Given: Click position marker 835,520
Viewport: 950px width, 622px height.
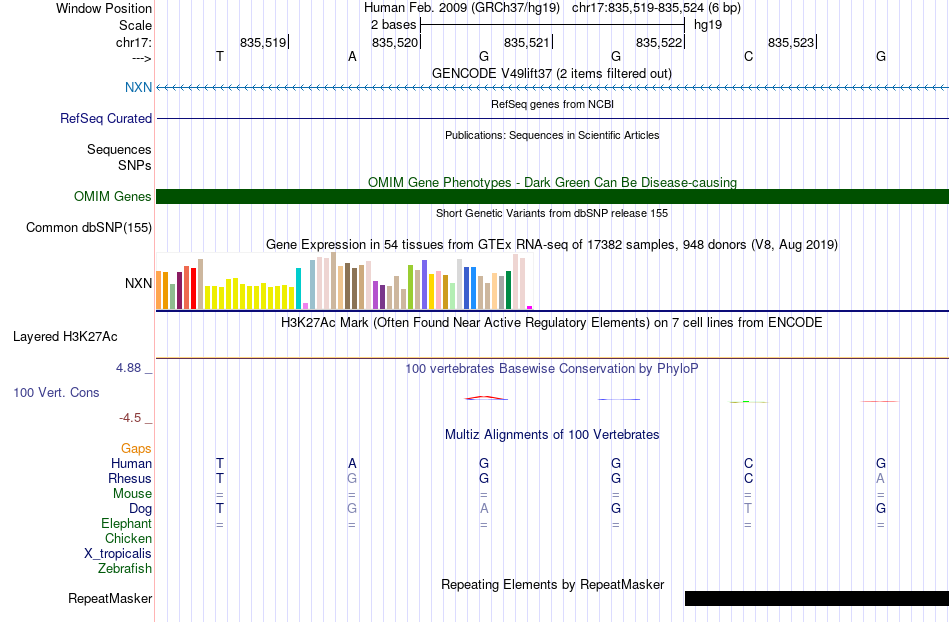Looking at the screenshot, I should point(395,42).
